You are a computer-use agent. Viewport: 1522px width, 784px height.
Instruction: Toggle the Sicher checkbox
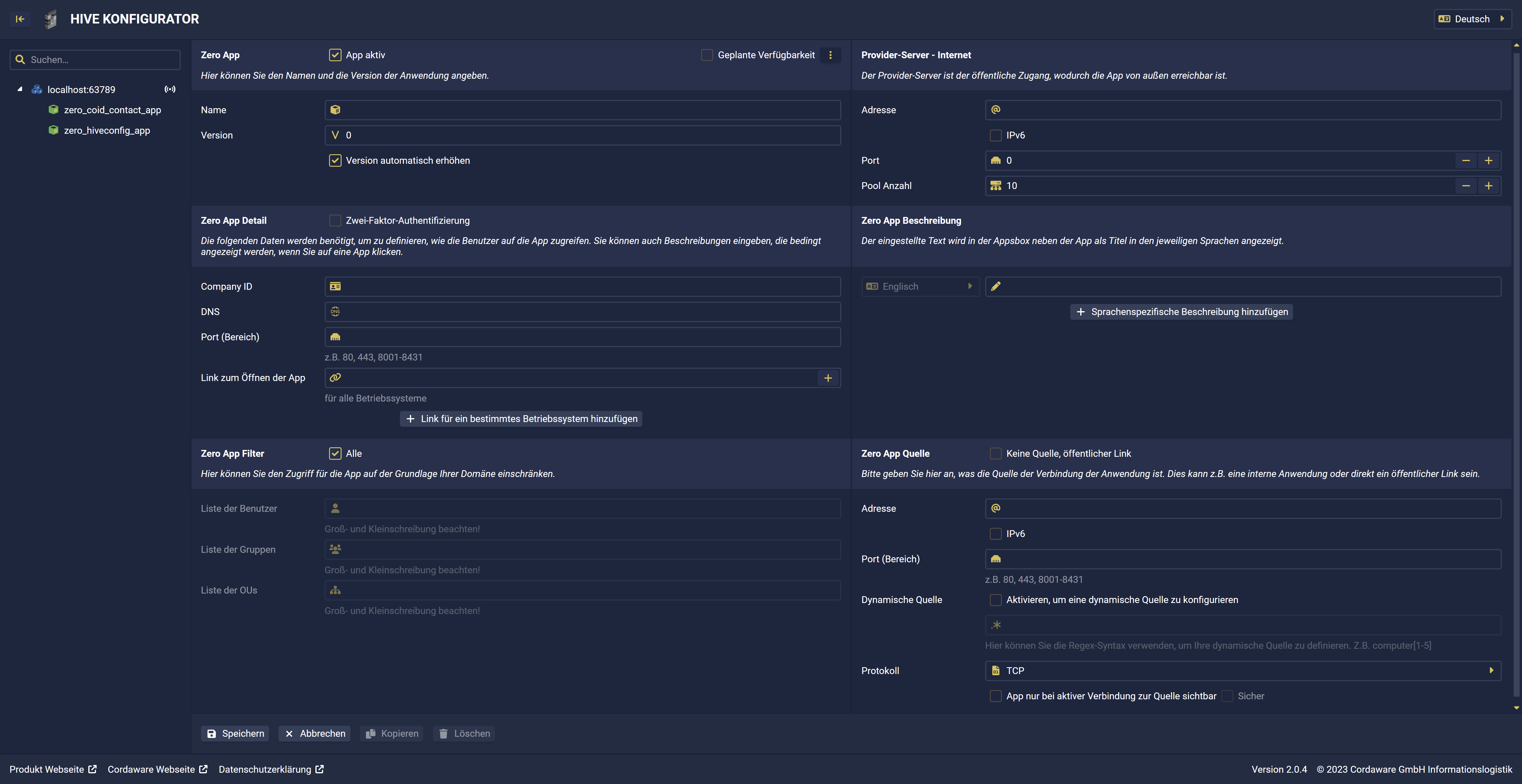click(x=1227, y=696)
